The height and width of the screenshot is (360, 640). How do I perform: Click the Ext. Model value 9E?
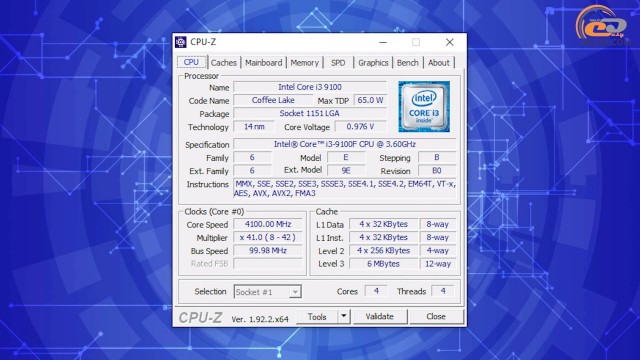346,170
